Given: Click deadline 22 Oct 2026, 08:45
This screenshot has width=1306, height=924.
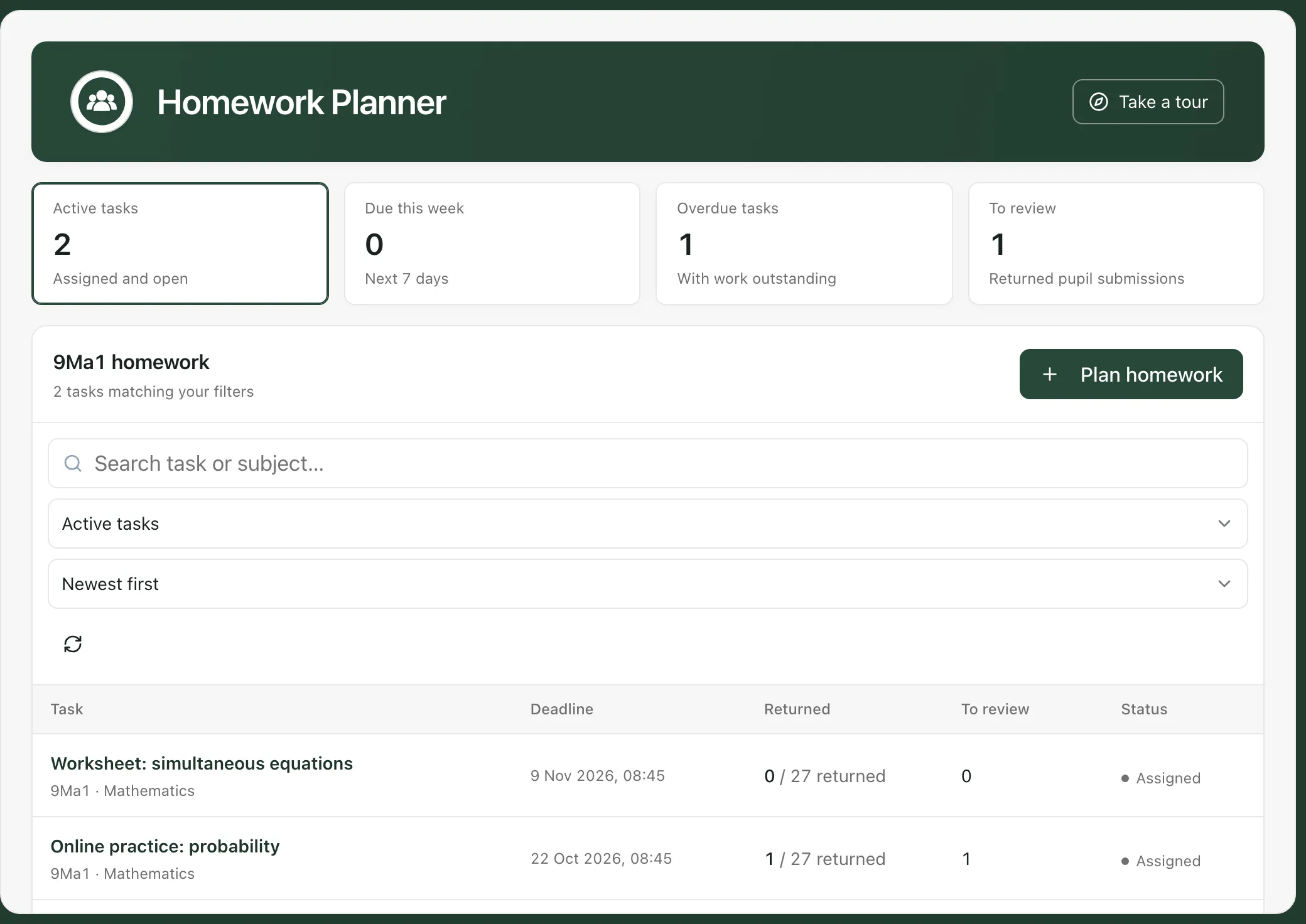Looking at the screenshot, I should click(601, 859).
